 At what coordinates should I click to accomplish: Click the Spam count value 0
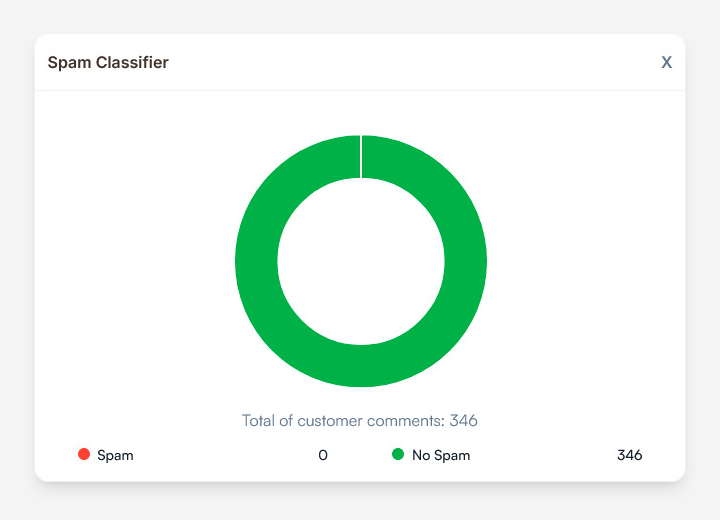tap(323, 455)
